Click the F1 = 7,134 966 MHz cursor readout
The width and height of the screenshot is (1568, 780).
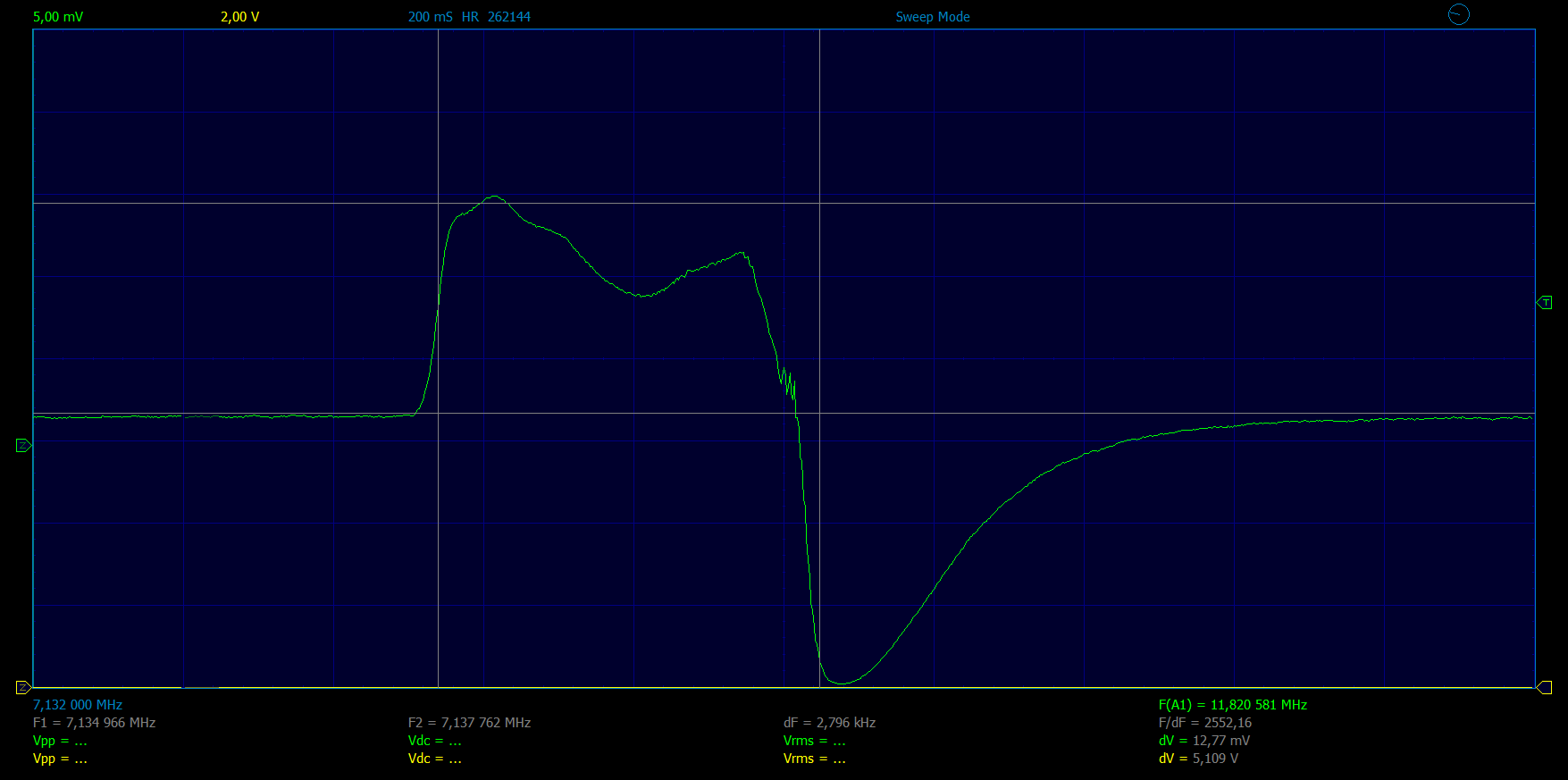[x=95, y=723]
